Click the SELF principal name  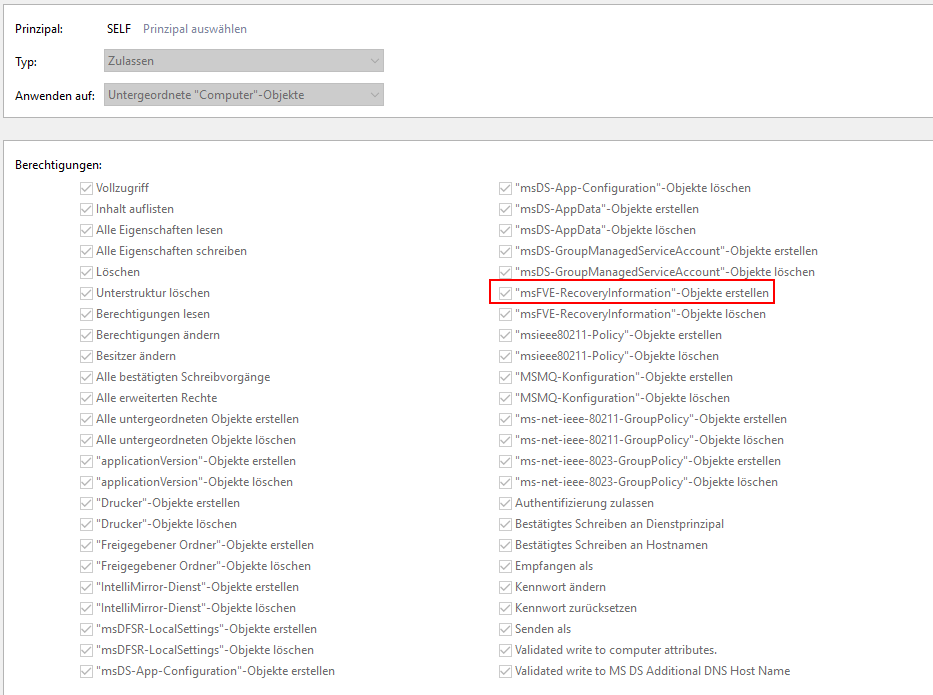tap(118, 29)
